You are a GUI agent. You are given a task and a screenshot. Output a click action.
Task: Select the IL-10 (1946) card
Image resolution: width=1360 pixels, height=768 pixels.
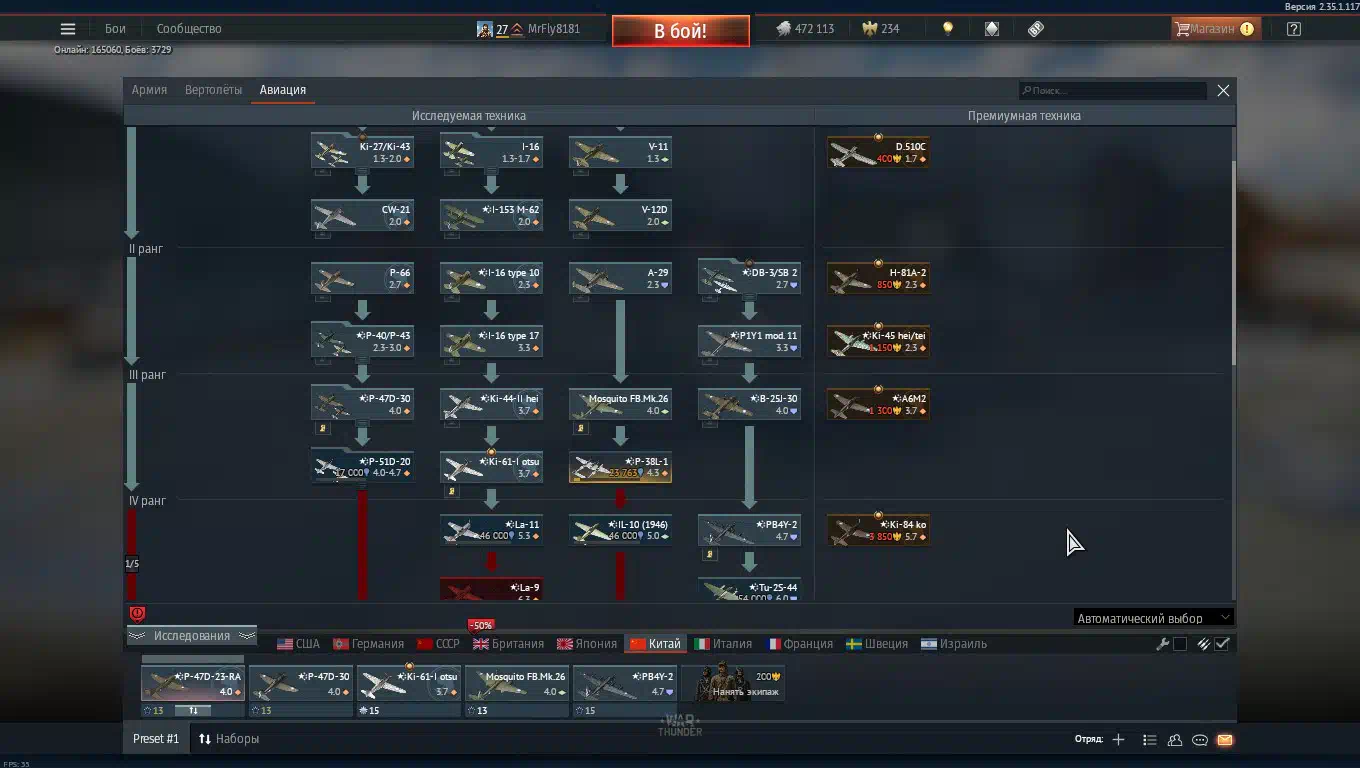[x=620, y=530]
